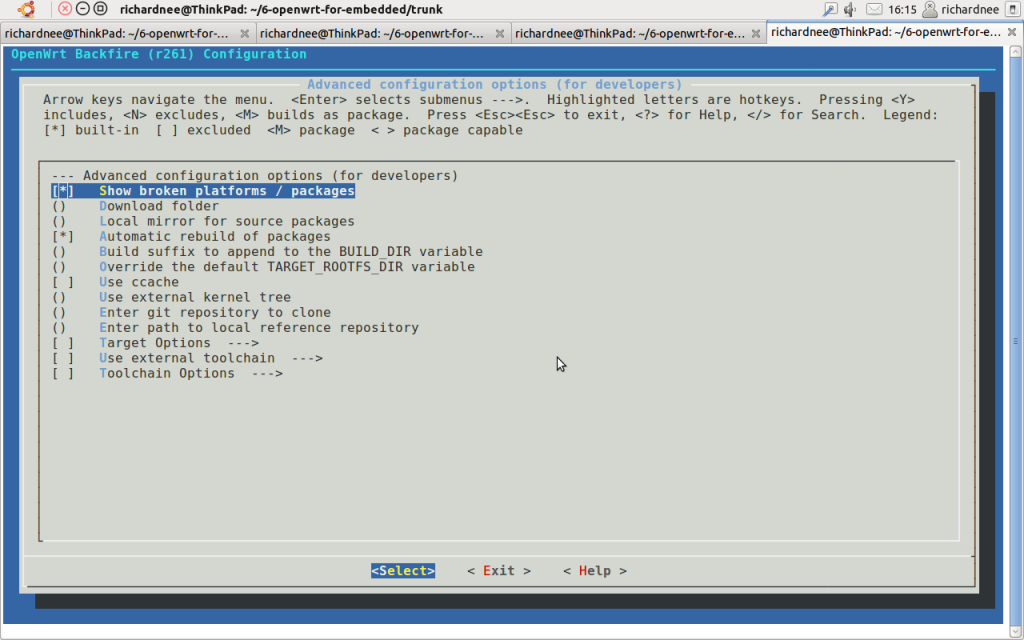Switch to the third terminal tab

pos(639,33)
